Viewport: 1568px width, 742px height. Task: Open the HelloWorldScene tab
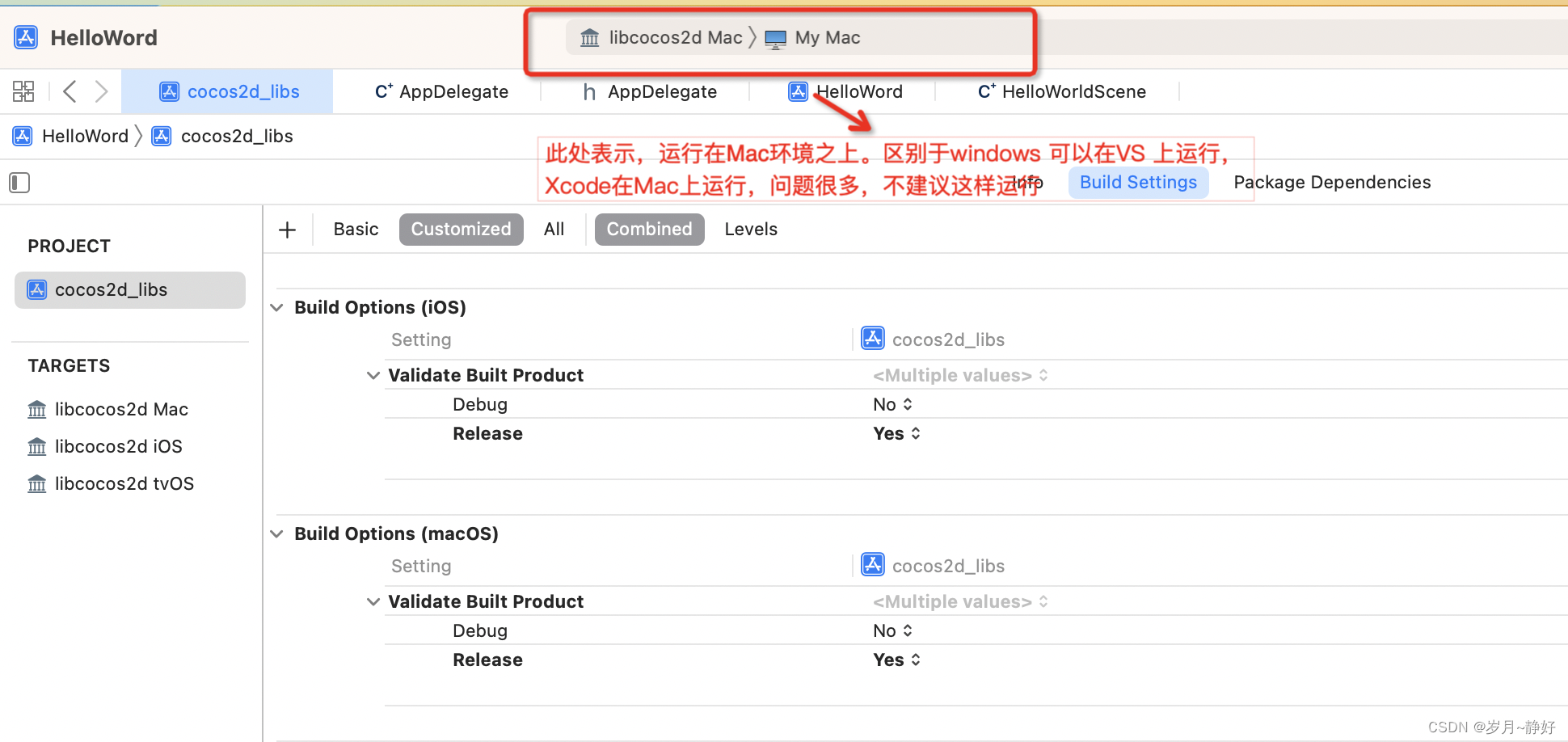[1061, 91]
